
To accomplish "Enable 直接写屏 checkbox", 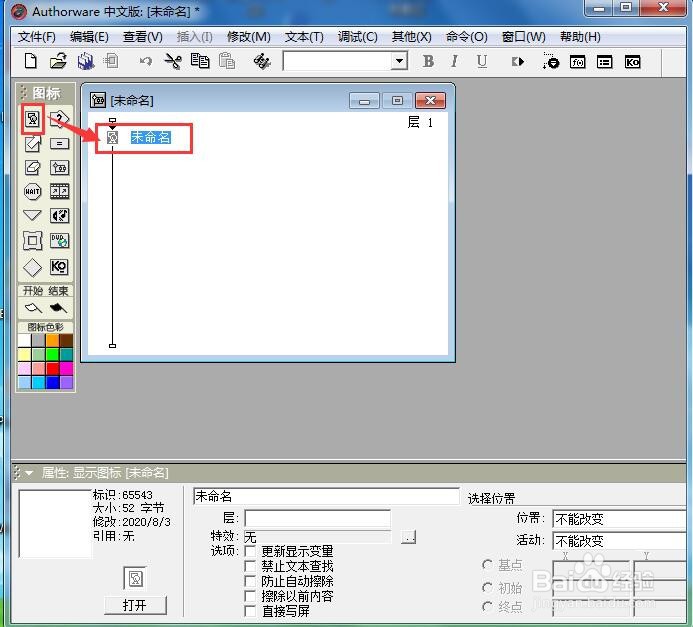I will coord(250,611).
